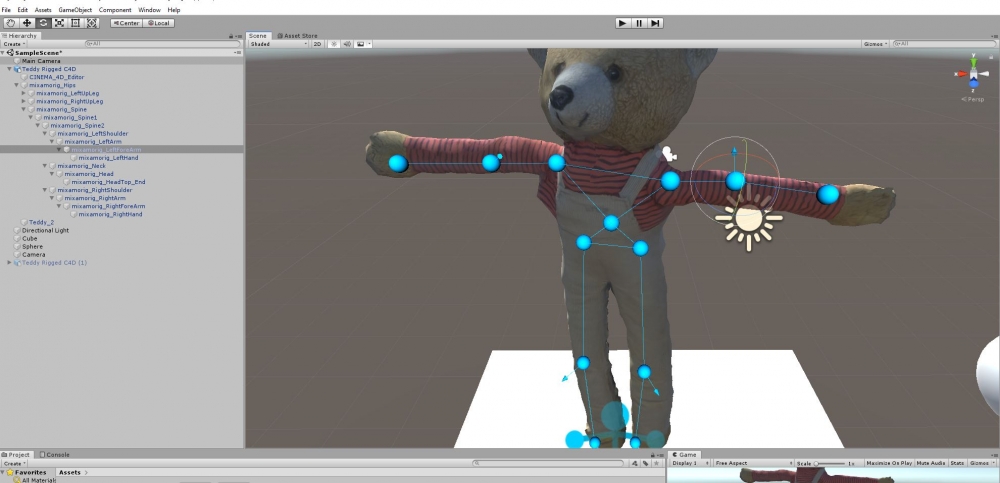
Task: Toggle scene lighting with the sun icon
Action: [x=334, y=44]
